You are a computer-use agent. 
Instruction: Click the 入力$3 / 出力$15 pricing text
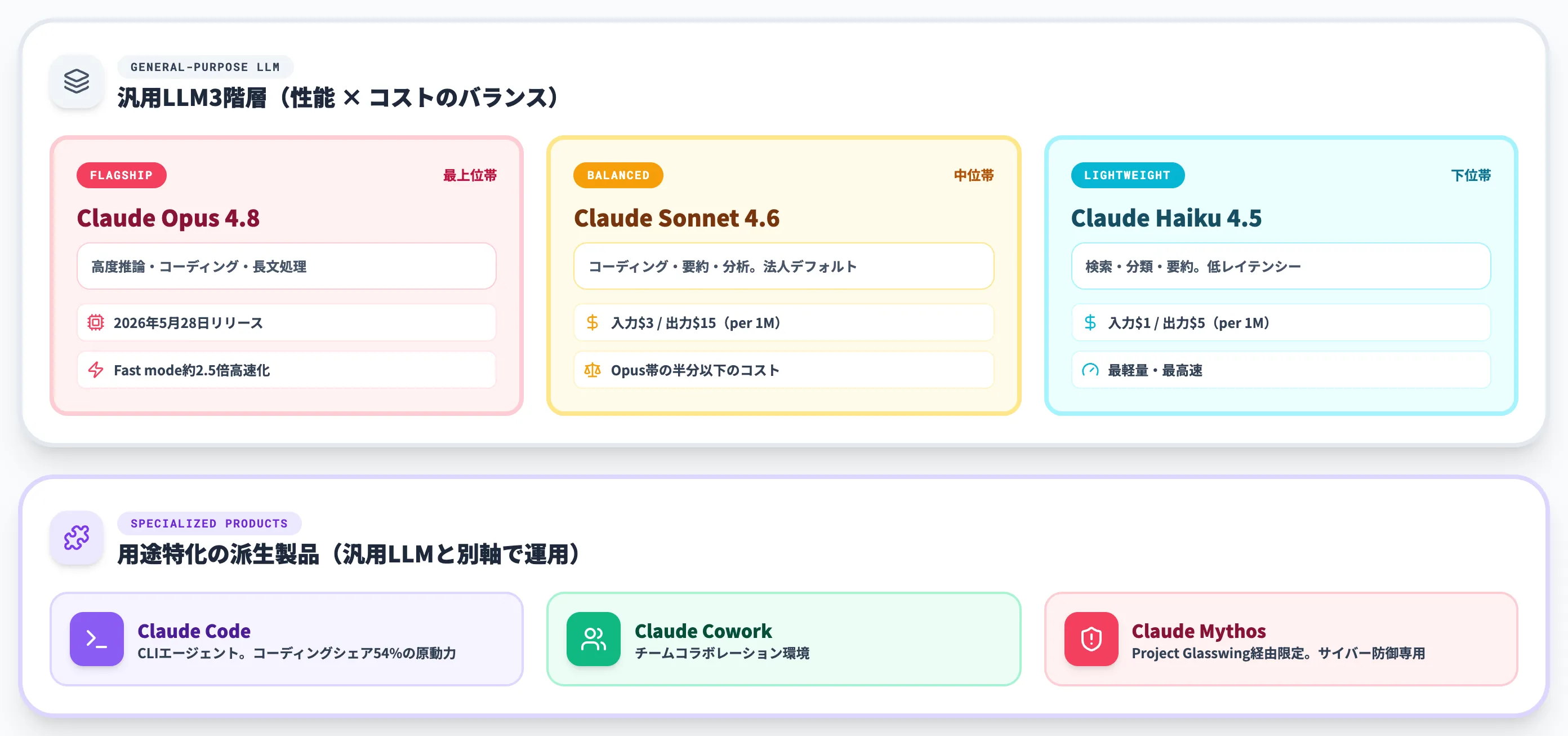click(x=695, y=322)
